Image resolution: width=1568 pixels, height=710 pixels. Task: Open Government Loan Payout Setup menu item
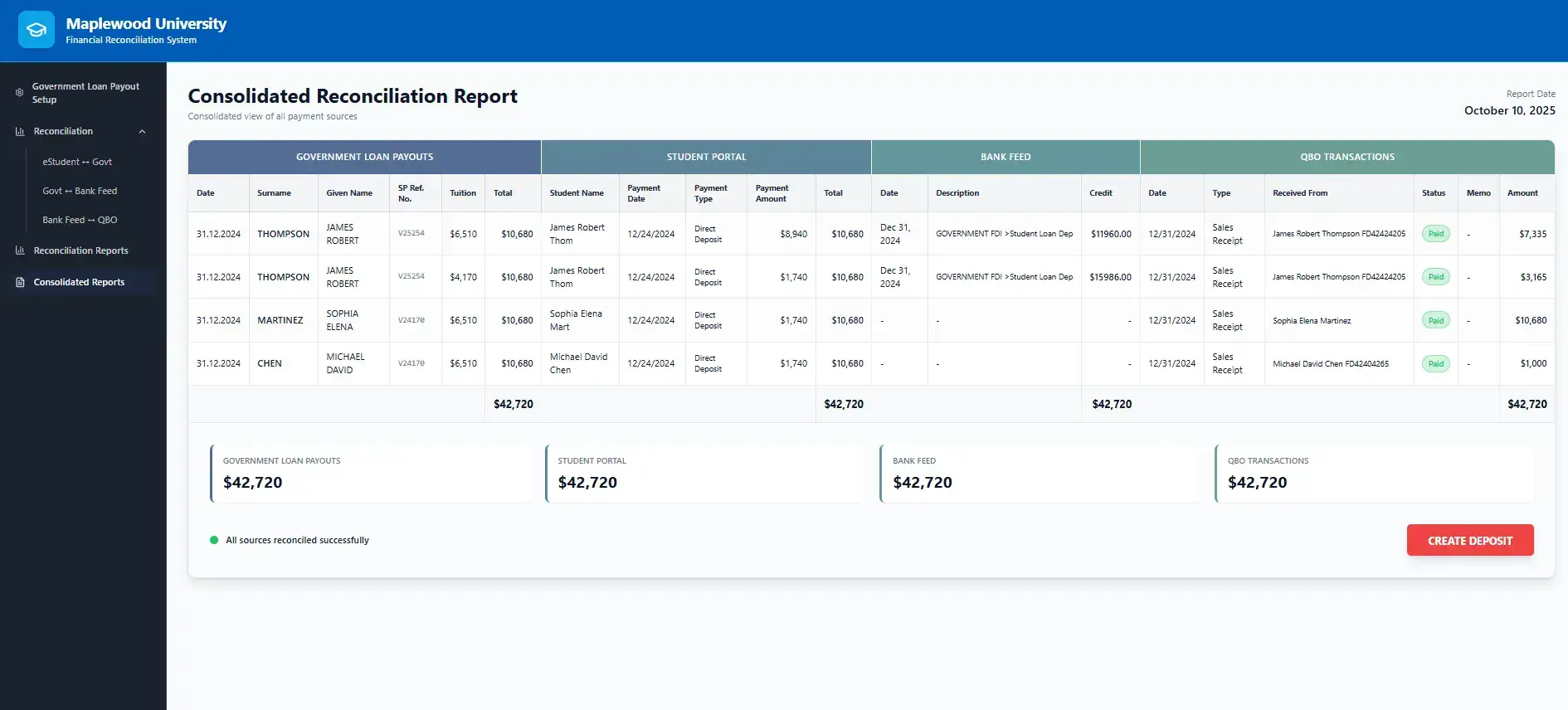[x=85, y=93]
